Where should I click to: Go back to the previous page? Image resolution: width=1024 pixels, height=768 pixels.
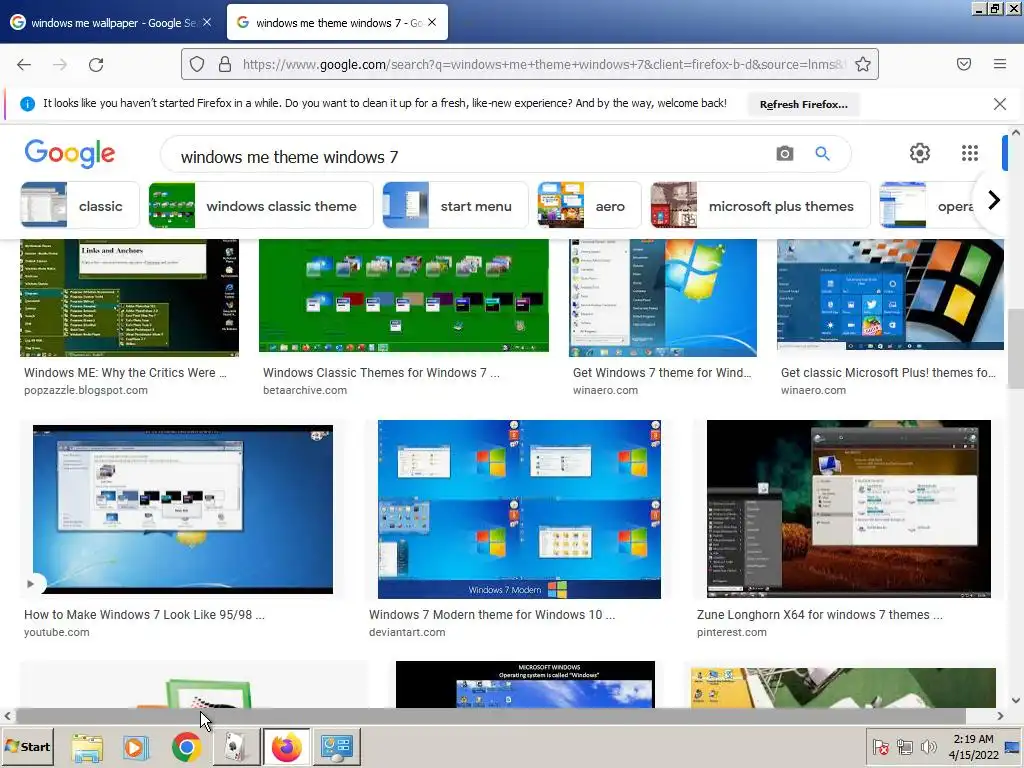[x=24, y=64]
